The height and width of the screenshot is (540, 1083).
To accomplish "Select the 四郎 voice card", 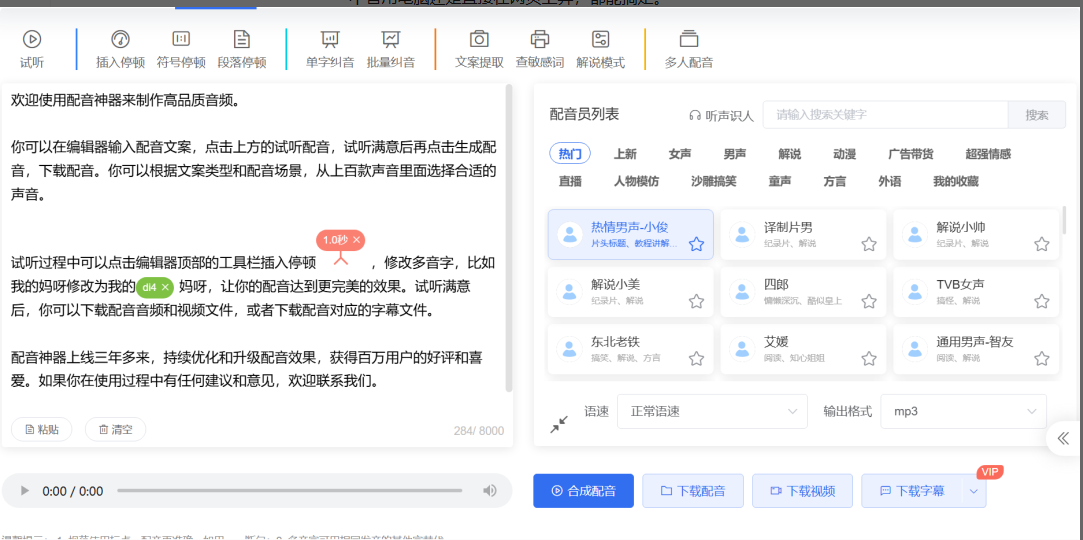I will point(803,292).
